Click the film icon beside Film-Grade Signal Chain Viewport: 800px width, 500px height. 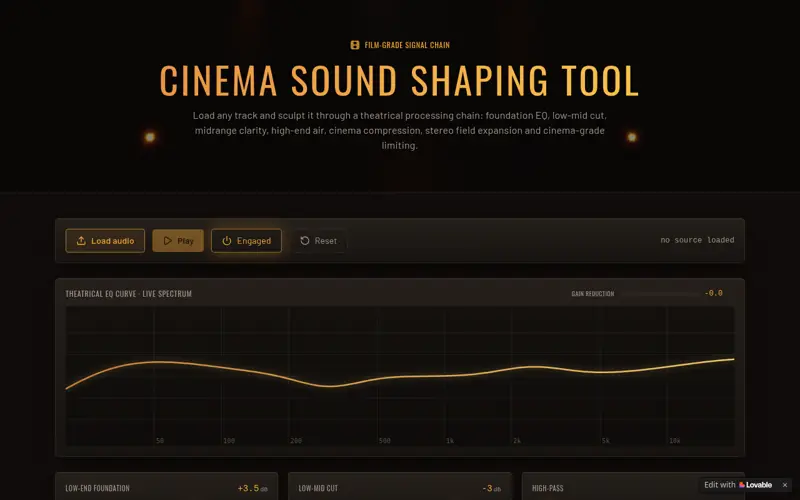(355, 45)
